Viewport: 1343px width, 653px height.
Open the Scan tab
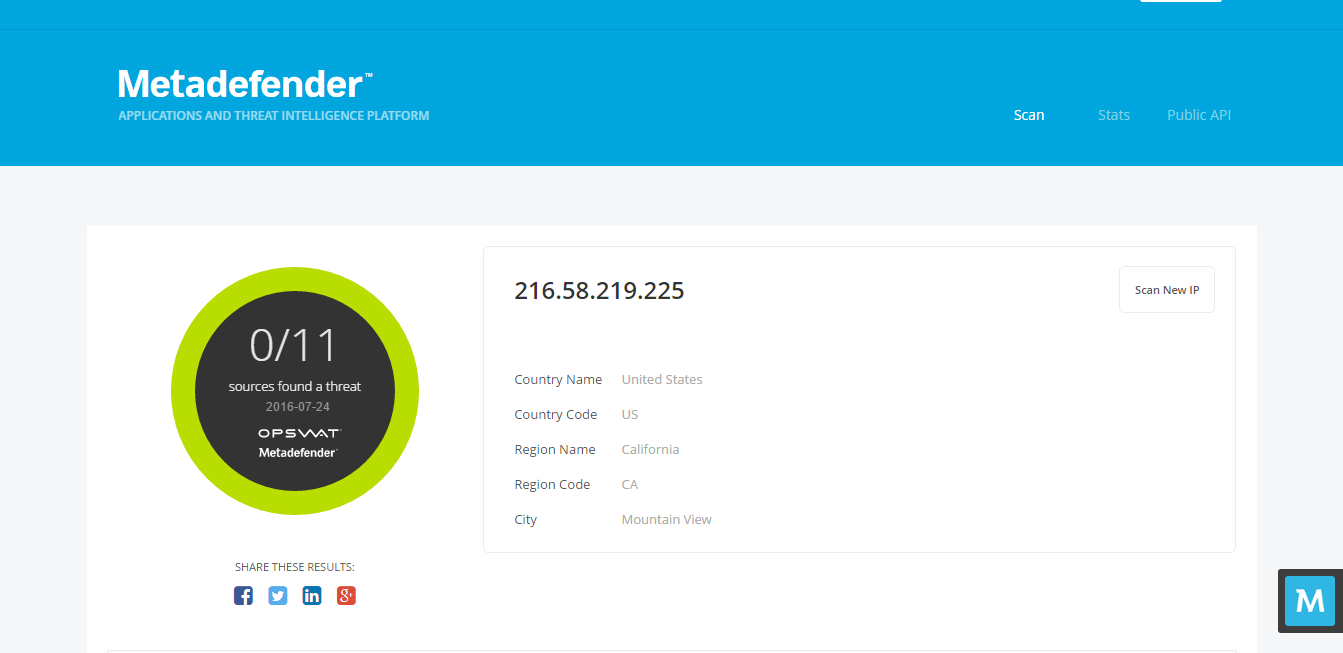point(1029,115)
